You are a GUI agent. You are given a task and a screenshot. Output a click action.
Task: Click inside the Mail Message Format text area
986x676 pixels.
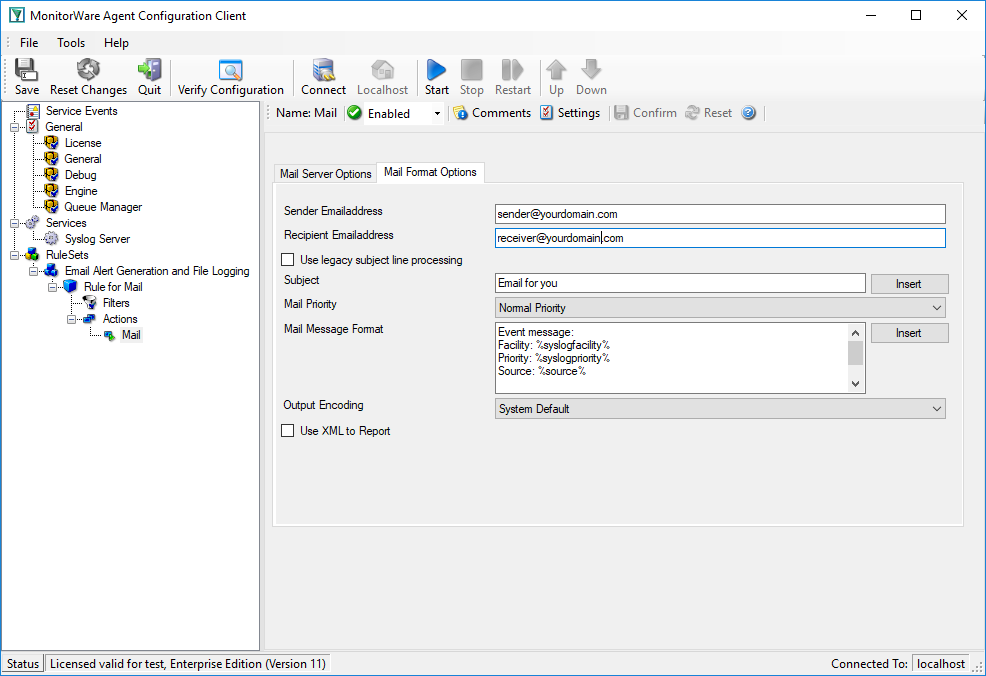pos(672,358)
